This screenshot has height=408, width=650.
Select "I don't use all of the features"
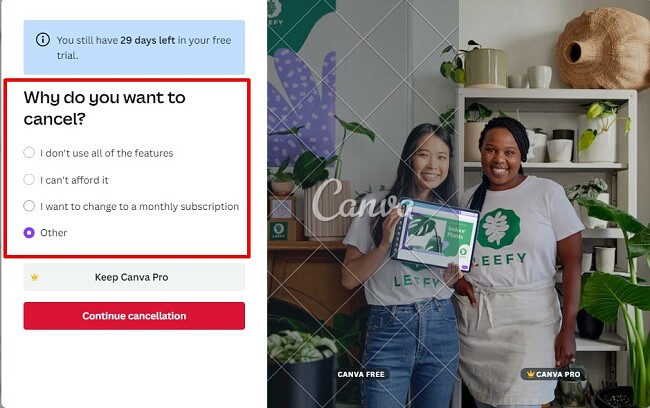(29, 153)
